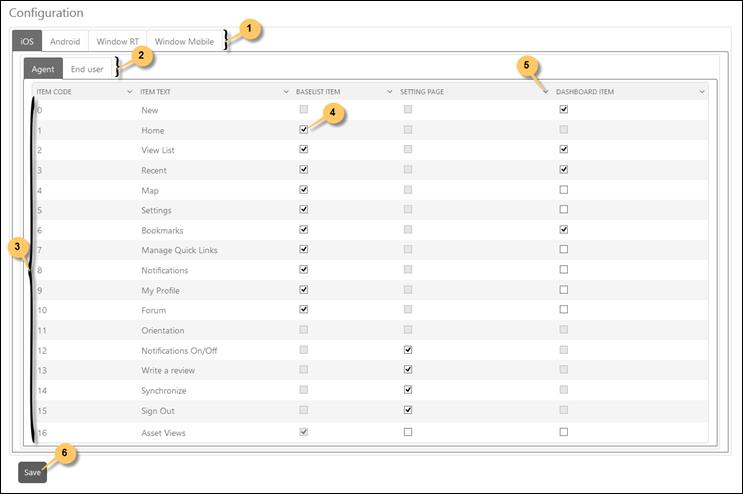Click the callout marker numbered 5

[x=529, y=66]
